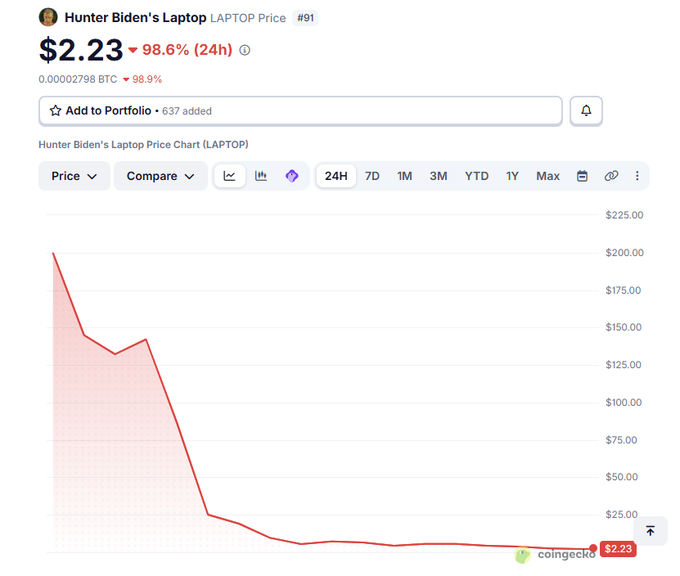Click the Hunter Biden's Laptop title
Image resolution: width=680 pixels, height=576 pixels.
(135, 17)
